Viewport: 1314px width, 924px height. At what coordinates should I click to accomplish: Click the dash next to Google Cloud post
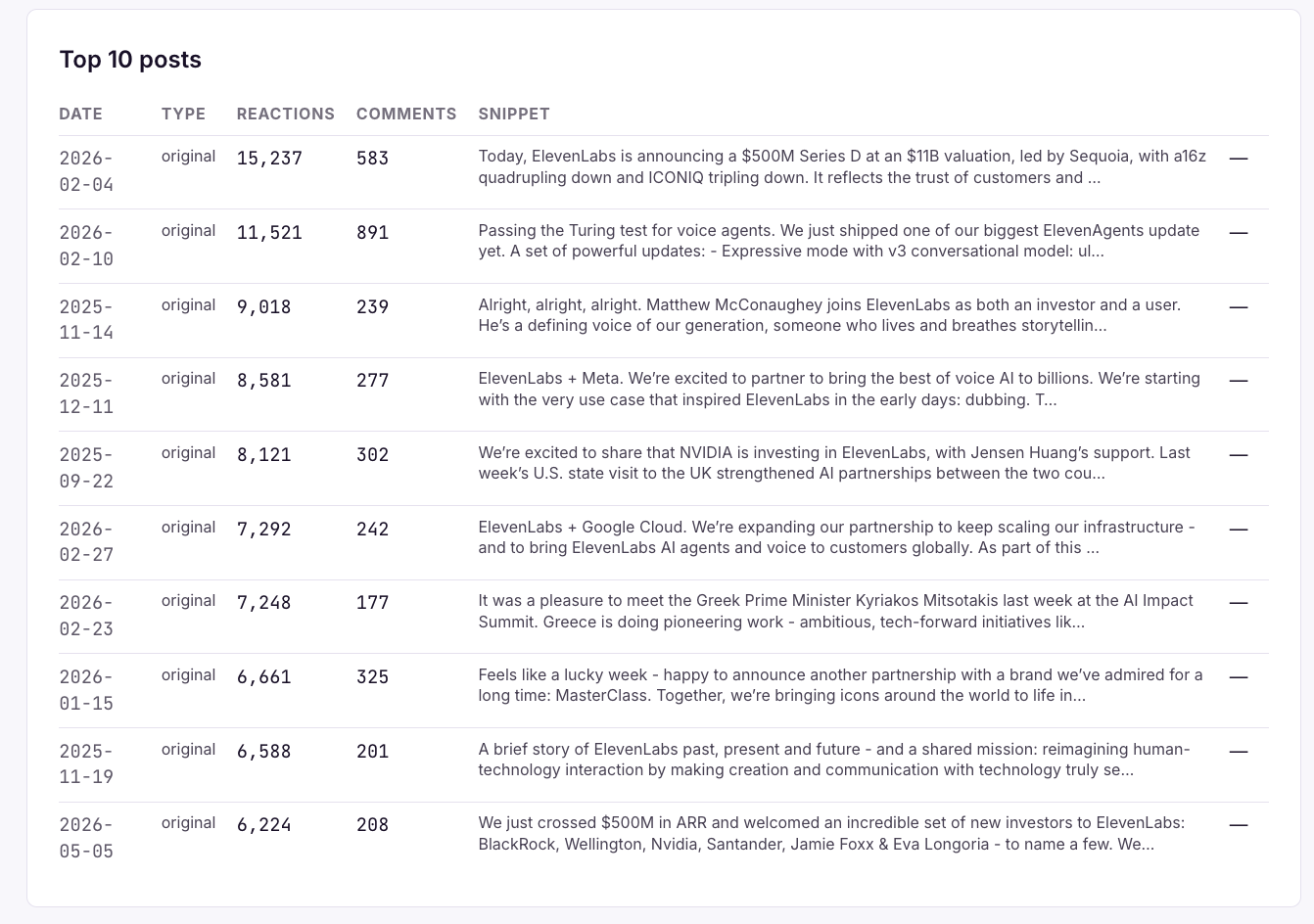(x=1239, y=529)
